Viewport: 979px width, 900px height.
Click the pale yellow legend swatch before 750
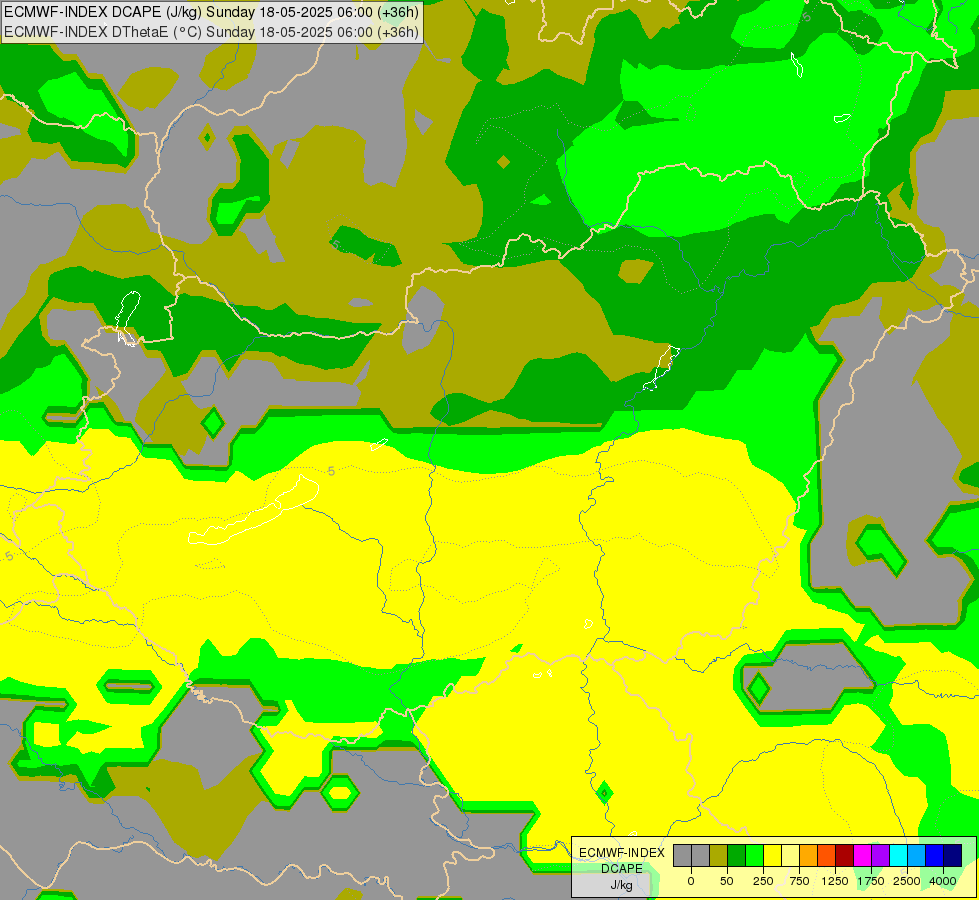[x=790, y=856]
